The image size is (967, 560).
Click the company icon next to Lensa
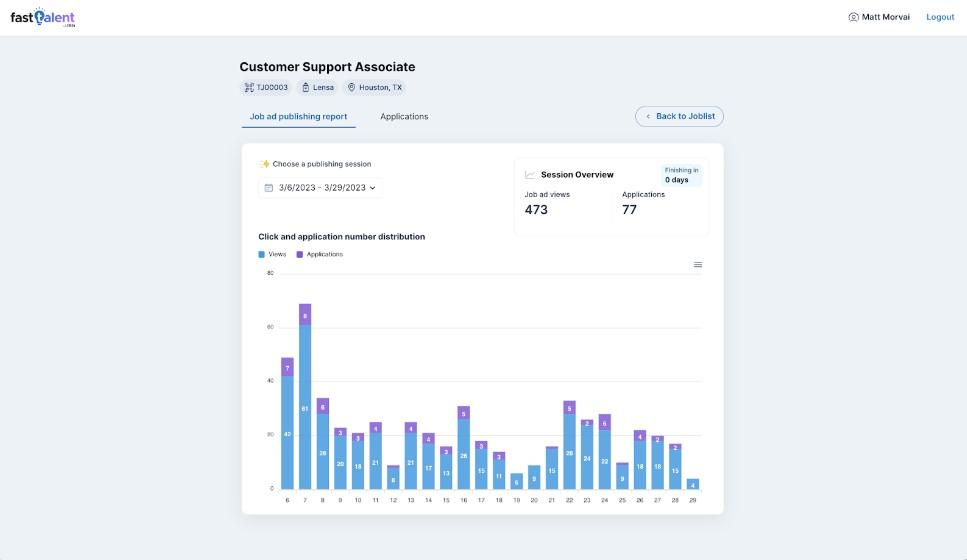(x=305, y=88)
